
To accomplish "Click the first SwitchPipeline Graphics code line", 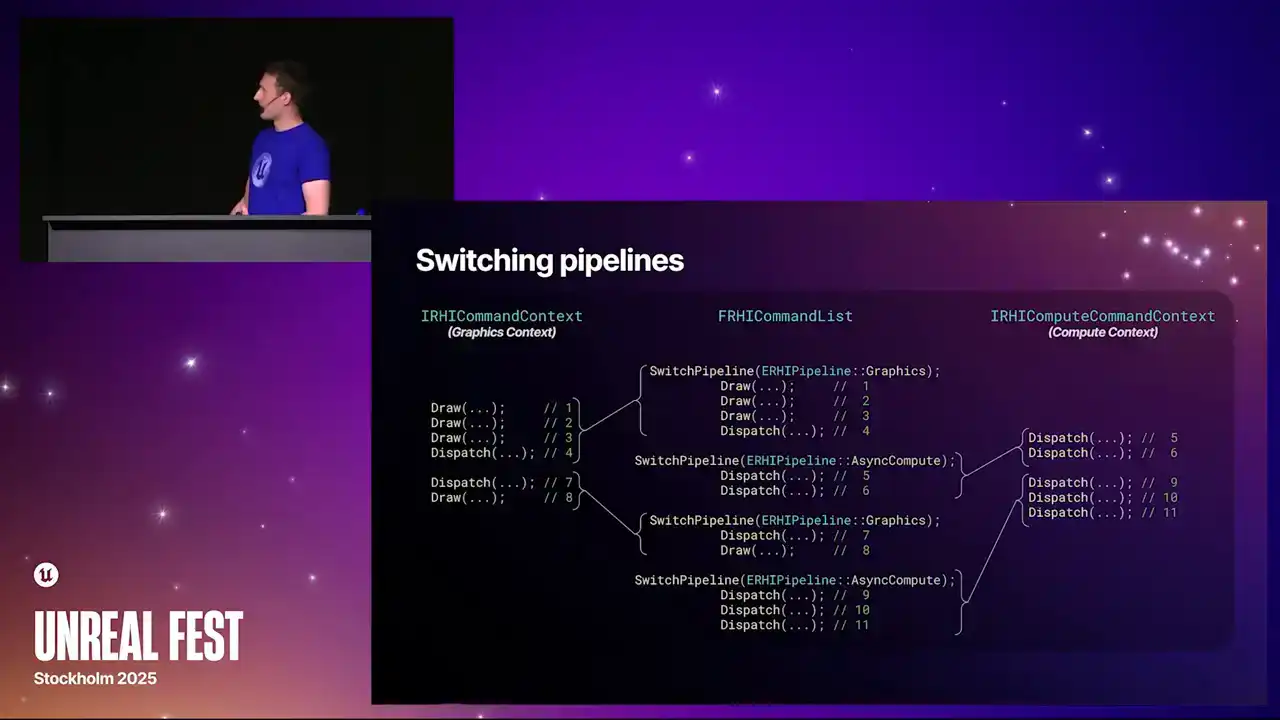I will 795,371.
